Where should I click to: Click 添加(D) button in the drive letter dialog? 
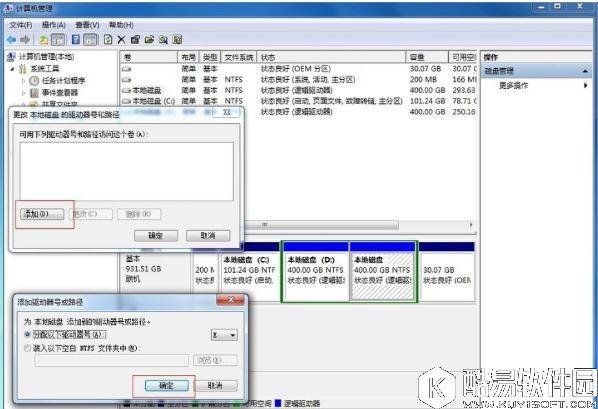[42, 214]
